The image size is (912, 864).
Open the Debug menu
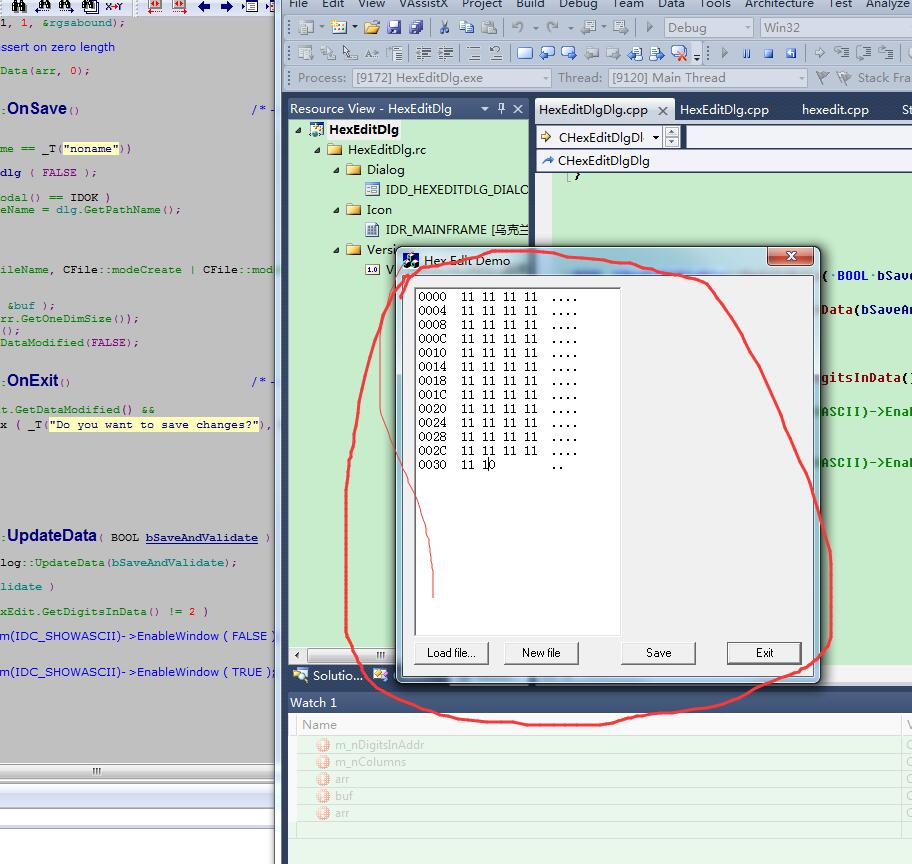(578, 5)
